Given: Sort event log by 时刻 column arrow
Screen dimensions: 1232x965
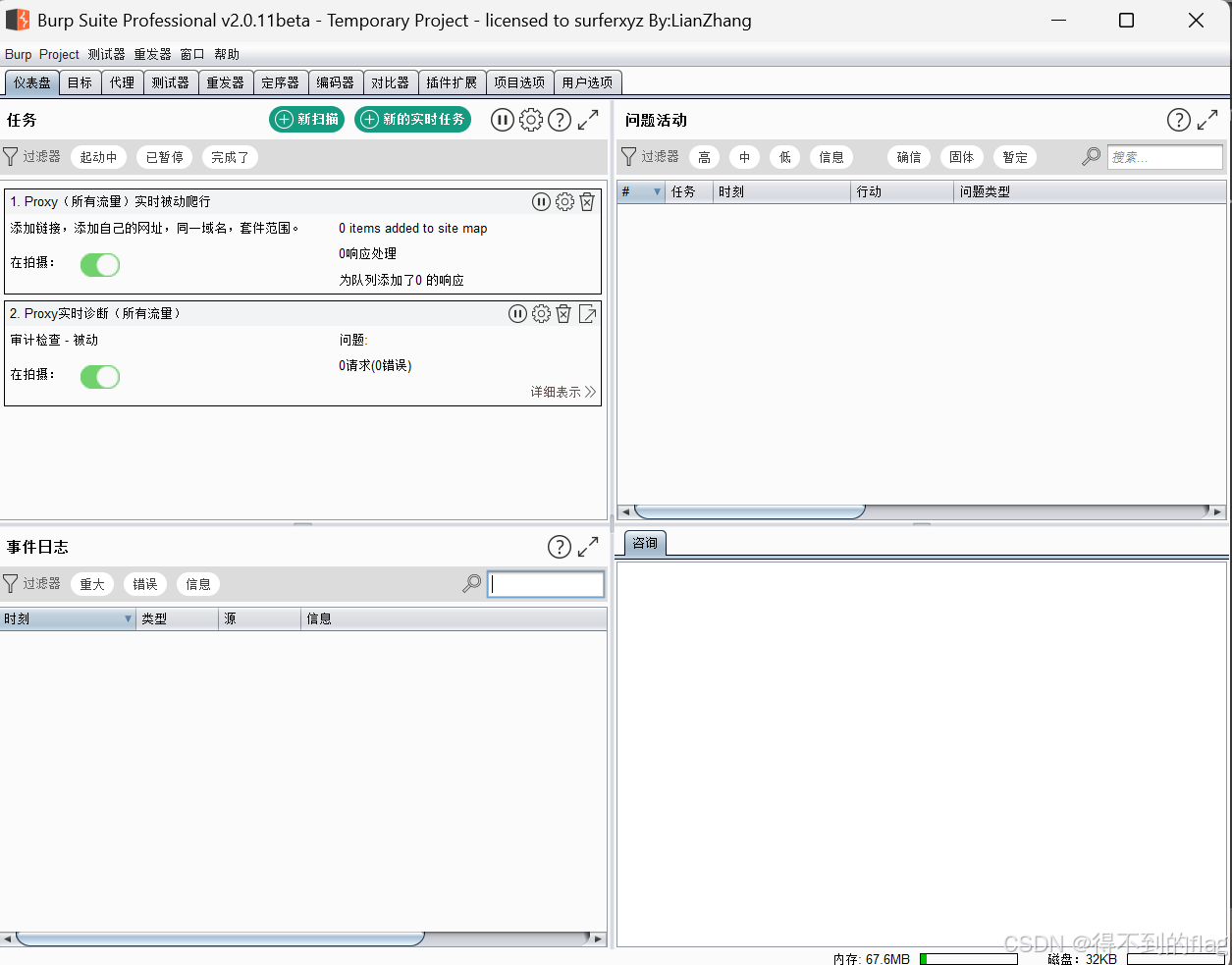Looking at the screenshot, I should click(x=128, y=619).
